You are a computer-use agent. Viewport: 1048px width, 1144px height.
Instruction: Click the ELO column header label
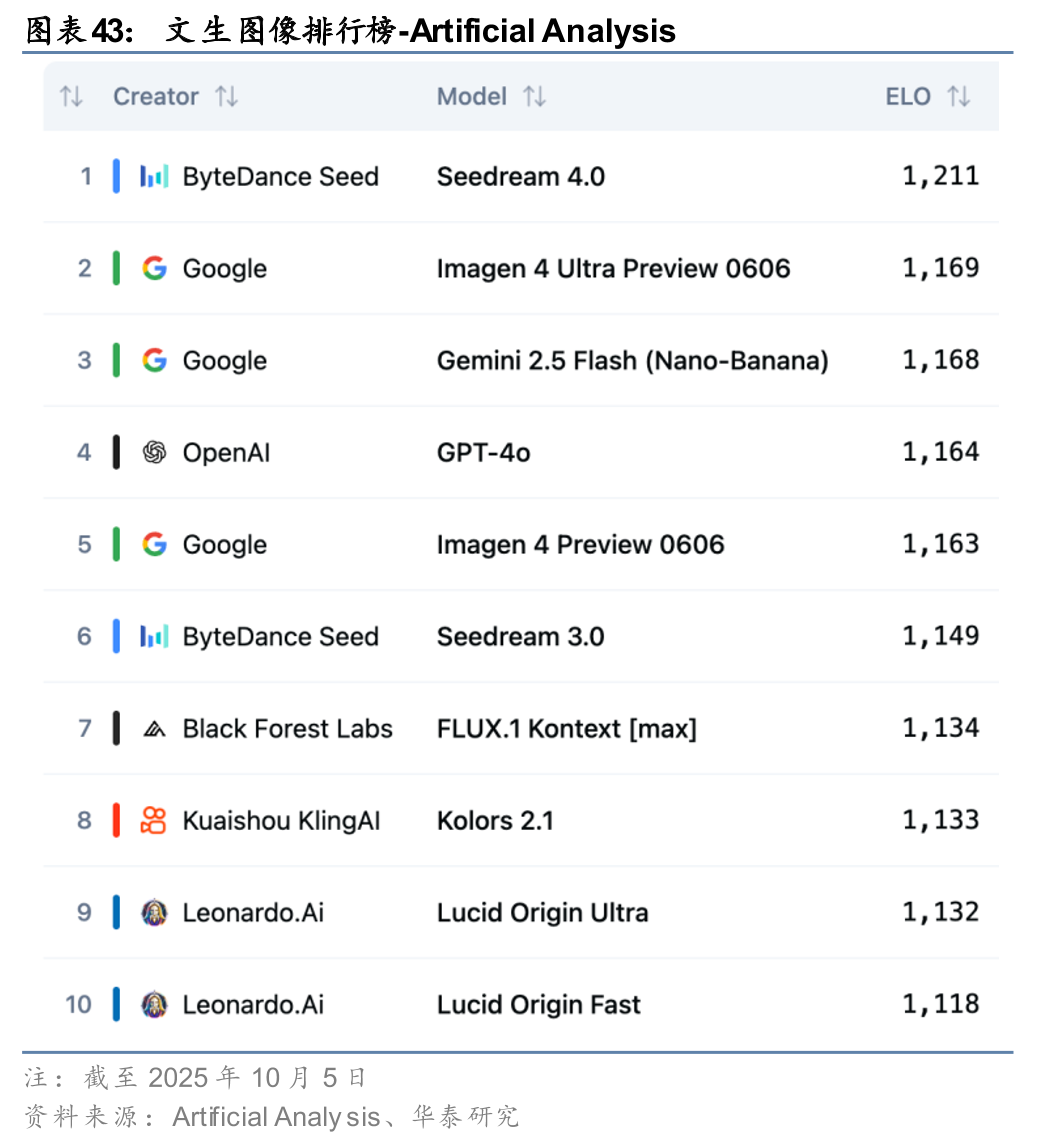click(x=908, y=97)
